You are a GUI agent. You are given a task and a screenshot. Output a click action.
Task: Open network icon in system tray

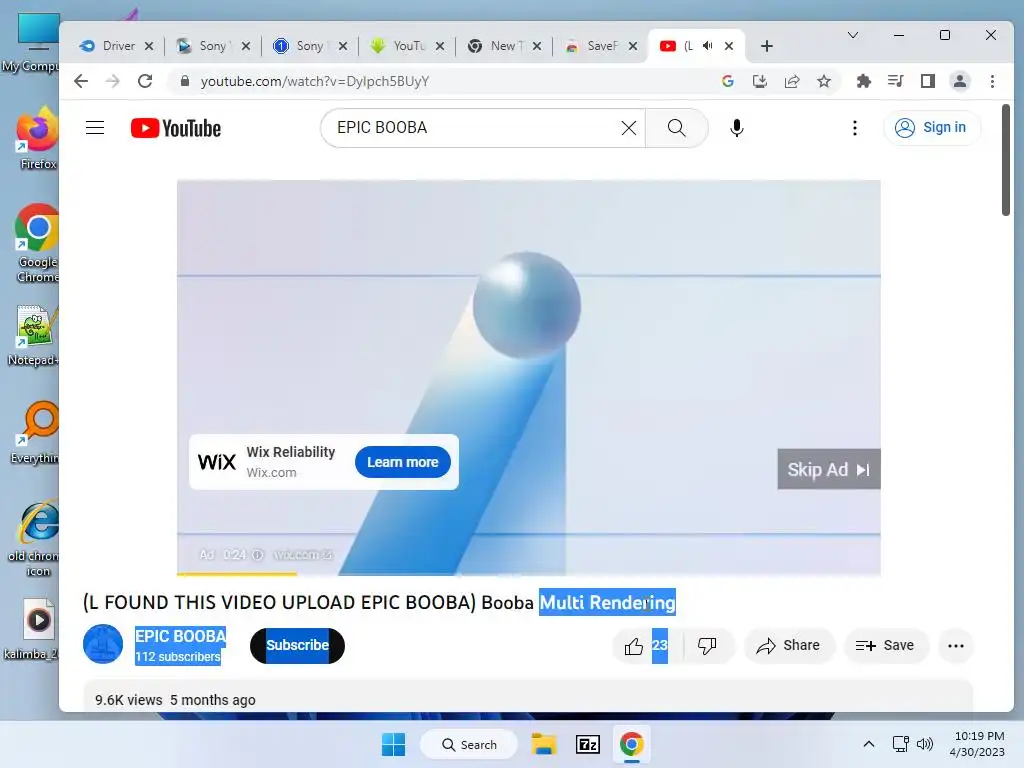(901, 744)
